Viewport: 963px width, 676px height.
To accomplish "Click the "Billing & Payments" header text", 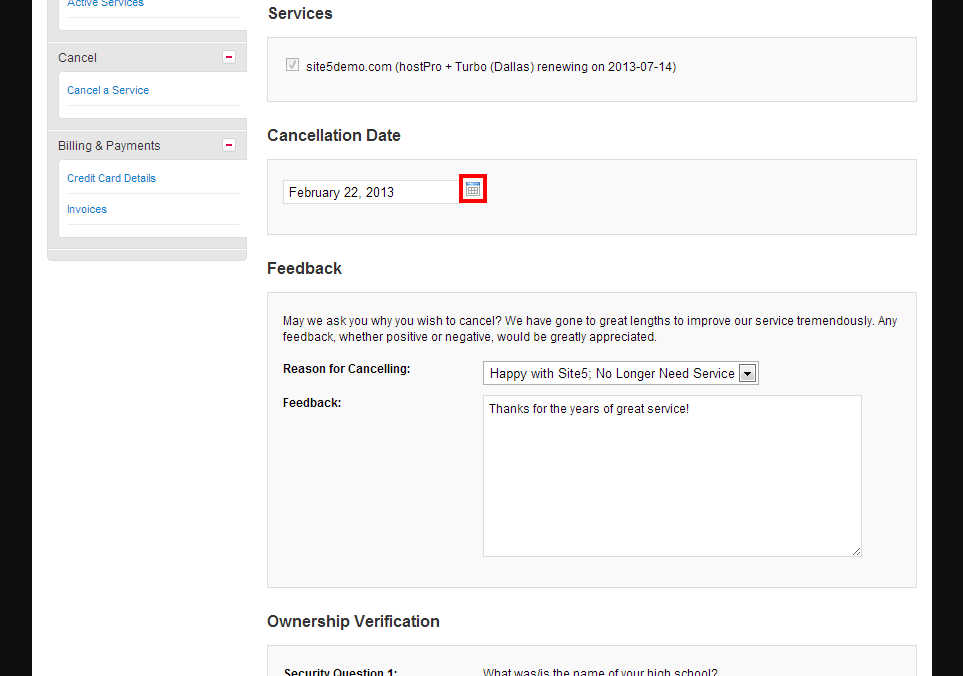I will point(109,146).
